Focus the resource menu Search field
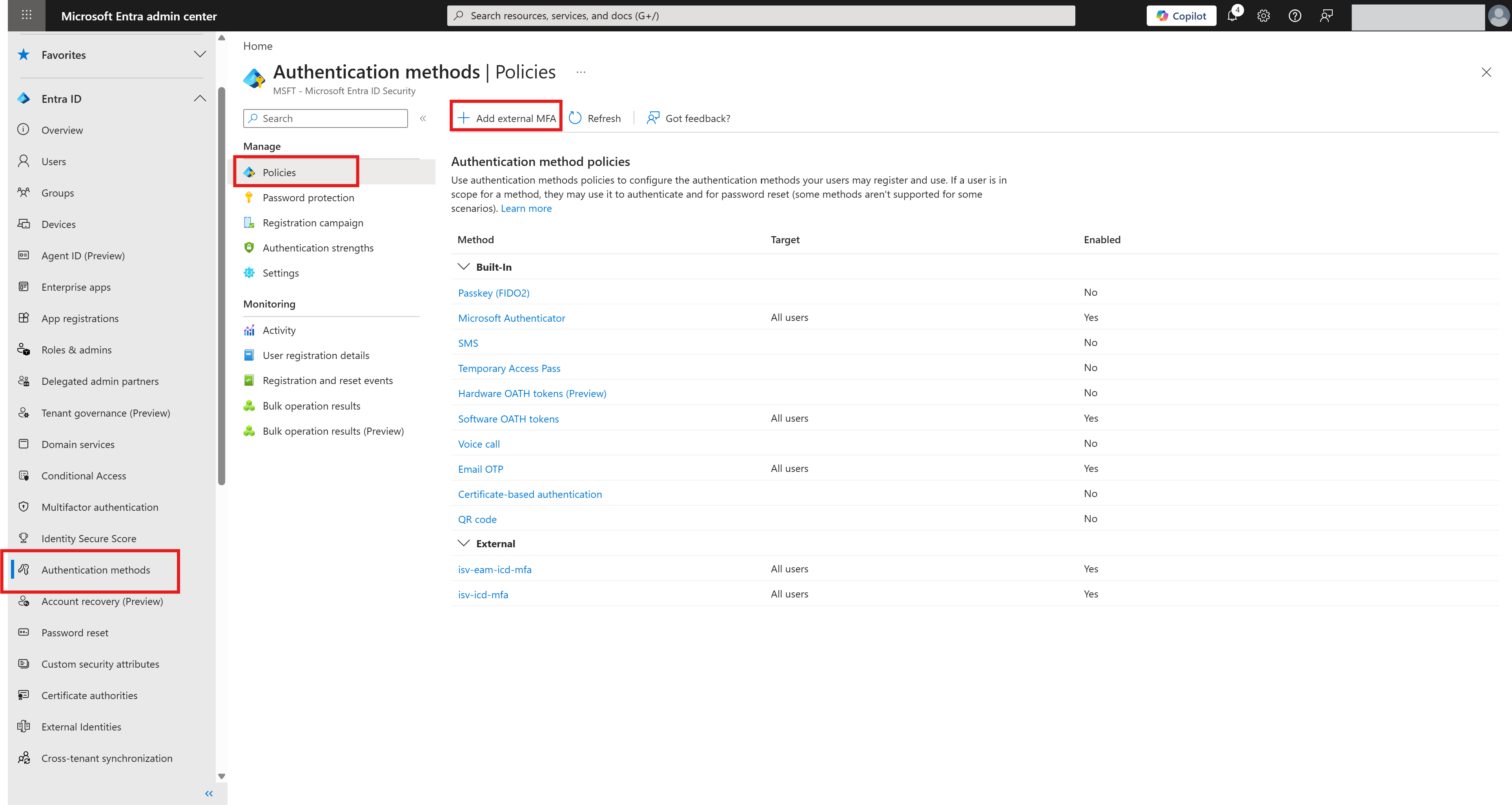This screenshot has height=805, width=1512. [x=325, y=118]
